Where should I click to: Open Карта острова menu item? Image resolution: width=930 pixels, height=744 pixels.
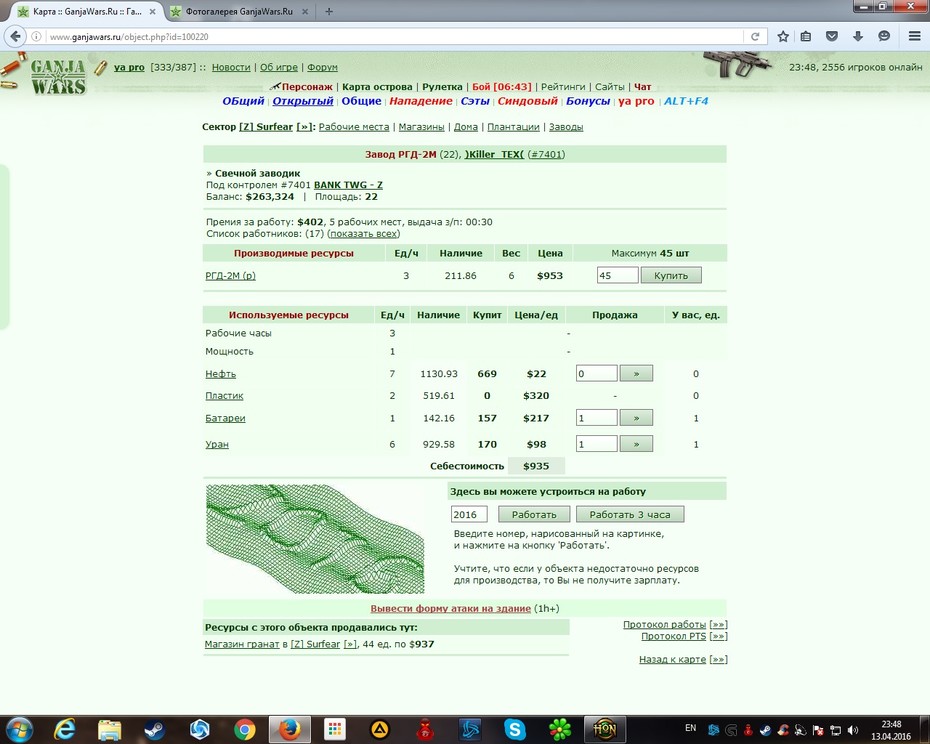point(377,87)
